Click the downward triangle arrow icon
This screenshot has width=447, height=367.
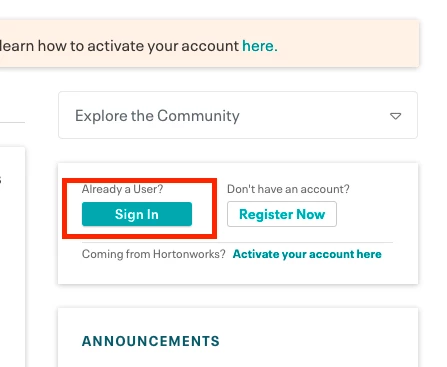pyautogui.click(x=395, y=116)
